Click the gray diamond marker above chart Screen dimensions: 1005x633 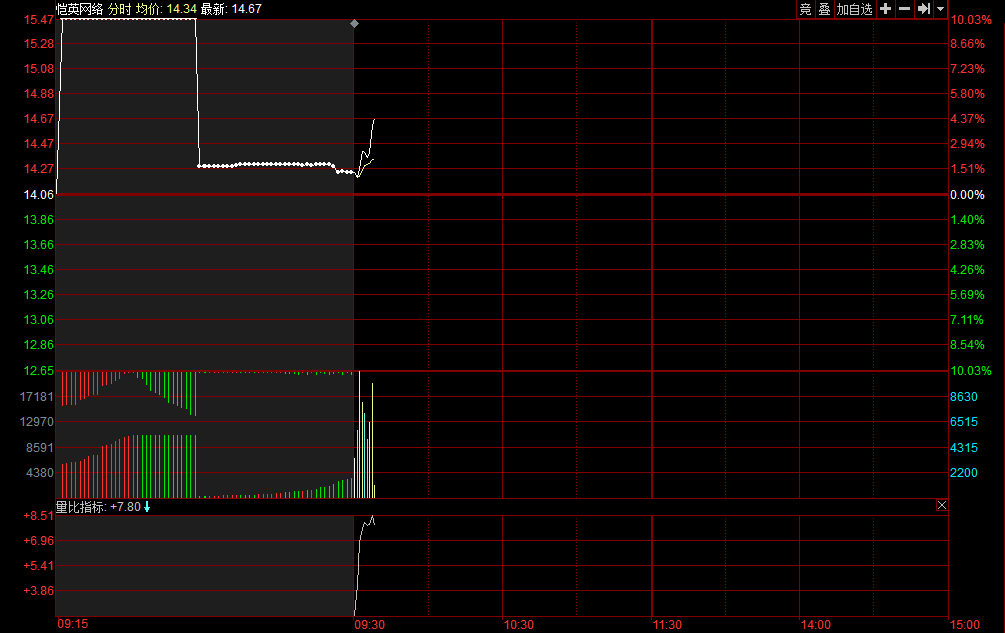click(354, 23)
